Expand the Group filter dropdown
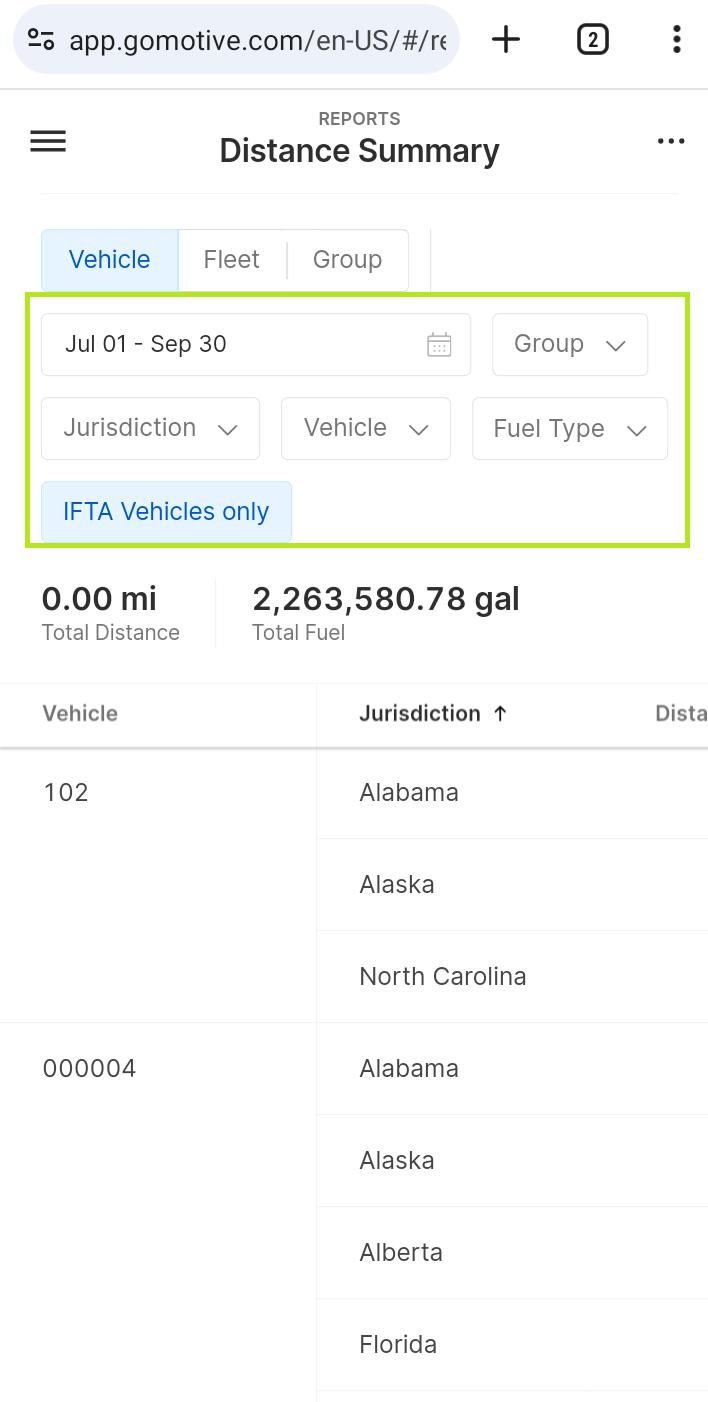 (x=570, y=344)
